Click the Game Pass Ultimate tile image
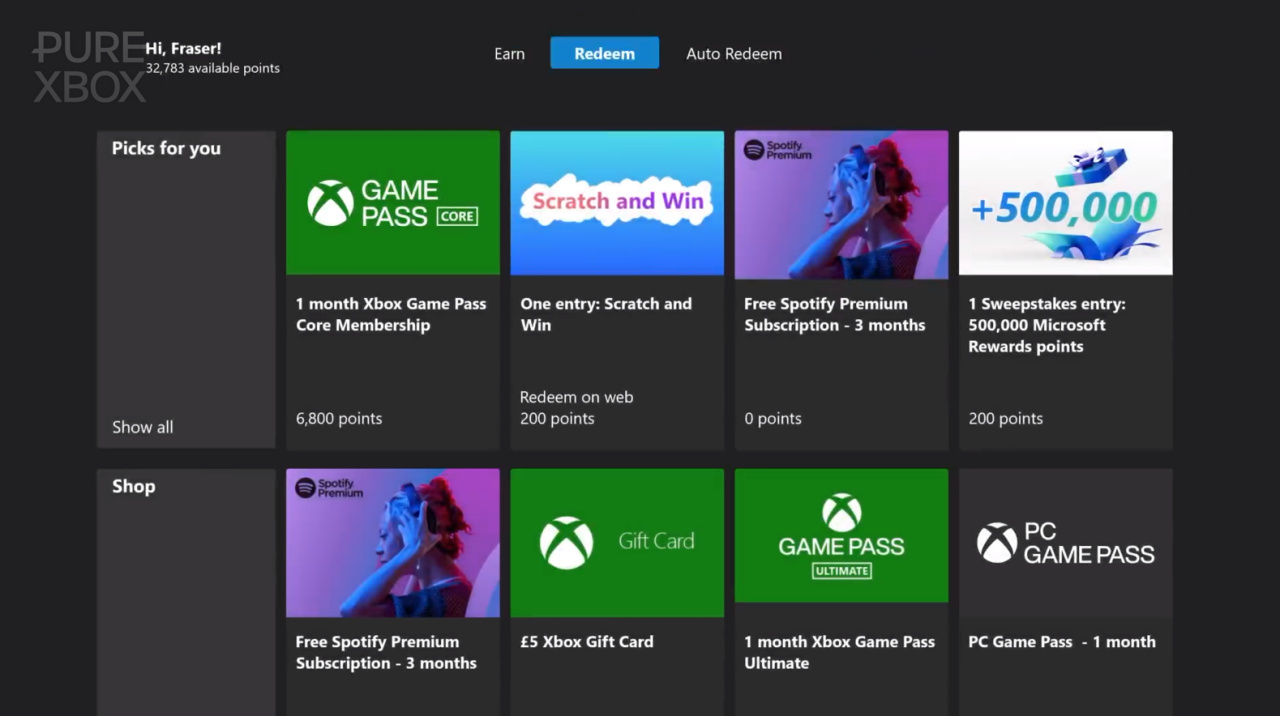Image resolution: width=1280 pixels, height=716 pixels. pos(842,536)
